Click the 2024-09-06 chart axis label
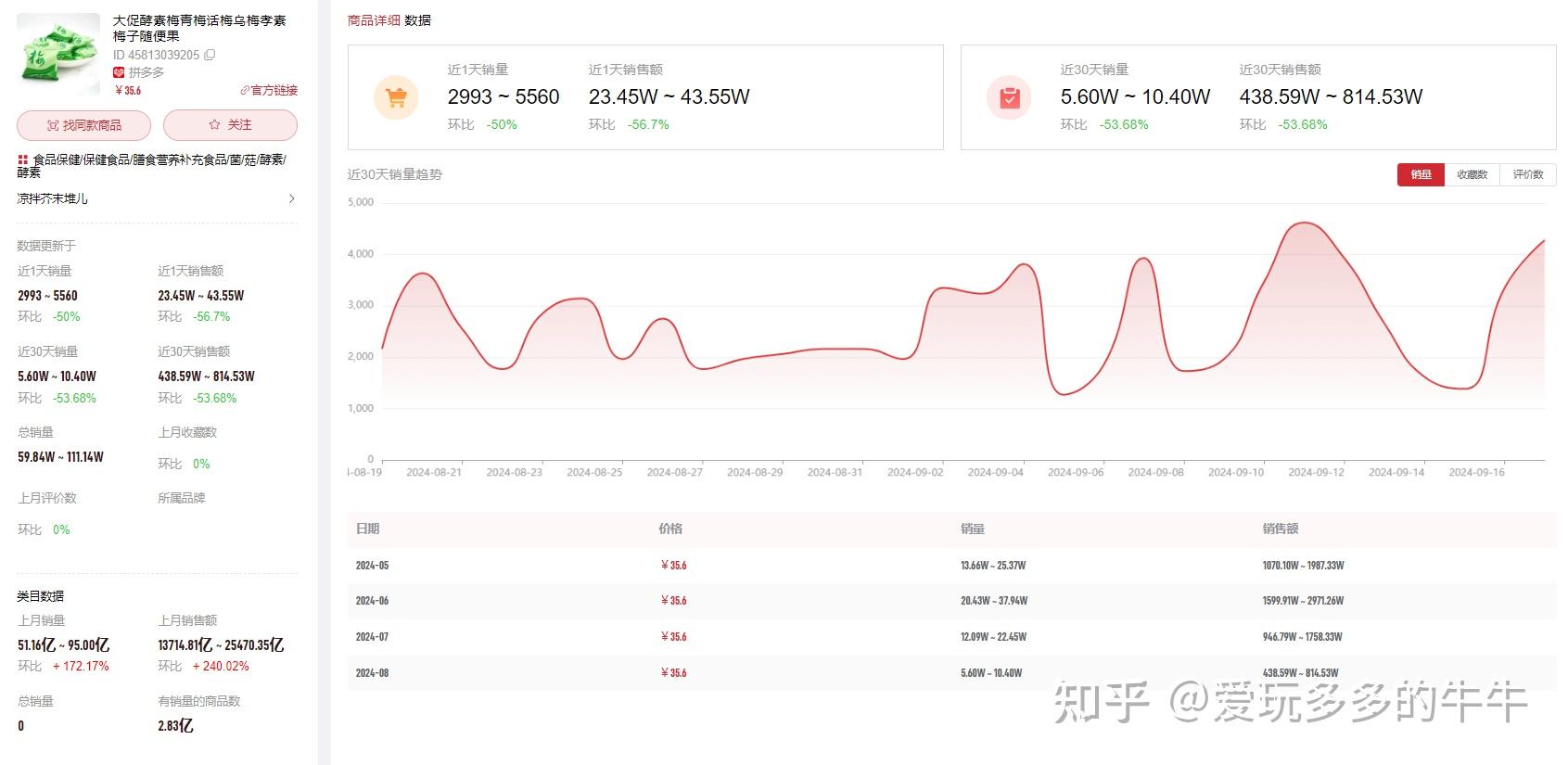 (x=1076, y=472)
